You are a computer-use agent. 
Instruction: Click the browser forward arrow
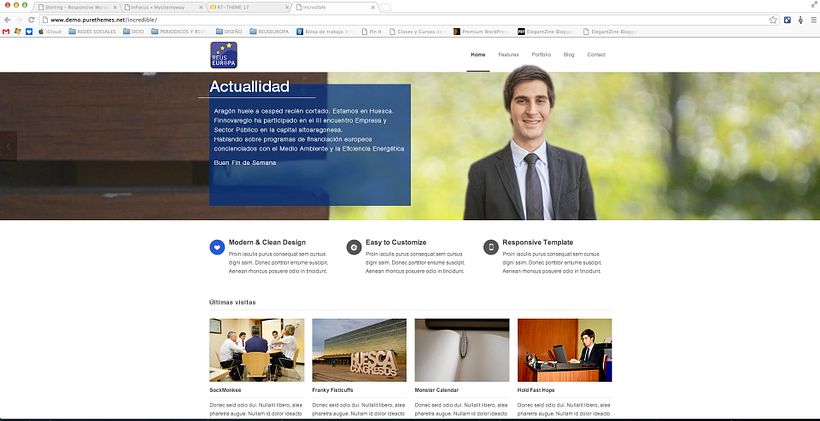coord(19,20)
